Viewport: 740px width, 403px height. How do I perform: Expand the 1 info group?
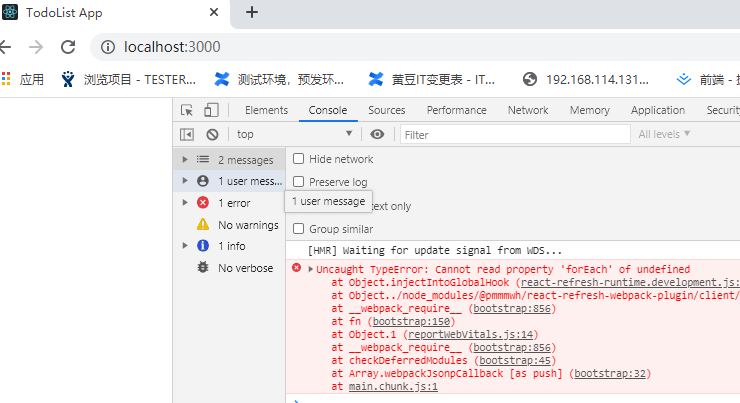coord(185,246)
